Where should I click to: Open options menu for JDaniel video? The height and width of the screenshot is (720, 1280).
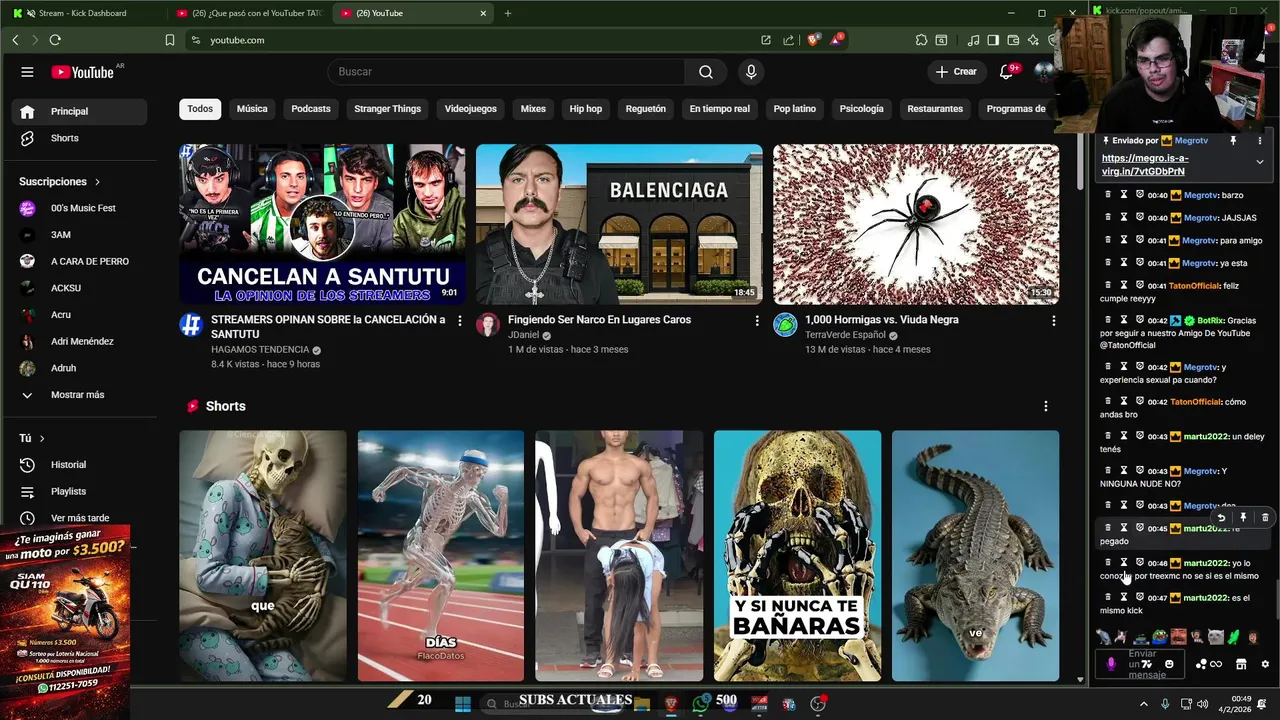(x=757, y=321)
